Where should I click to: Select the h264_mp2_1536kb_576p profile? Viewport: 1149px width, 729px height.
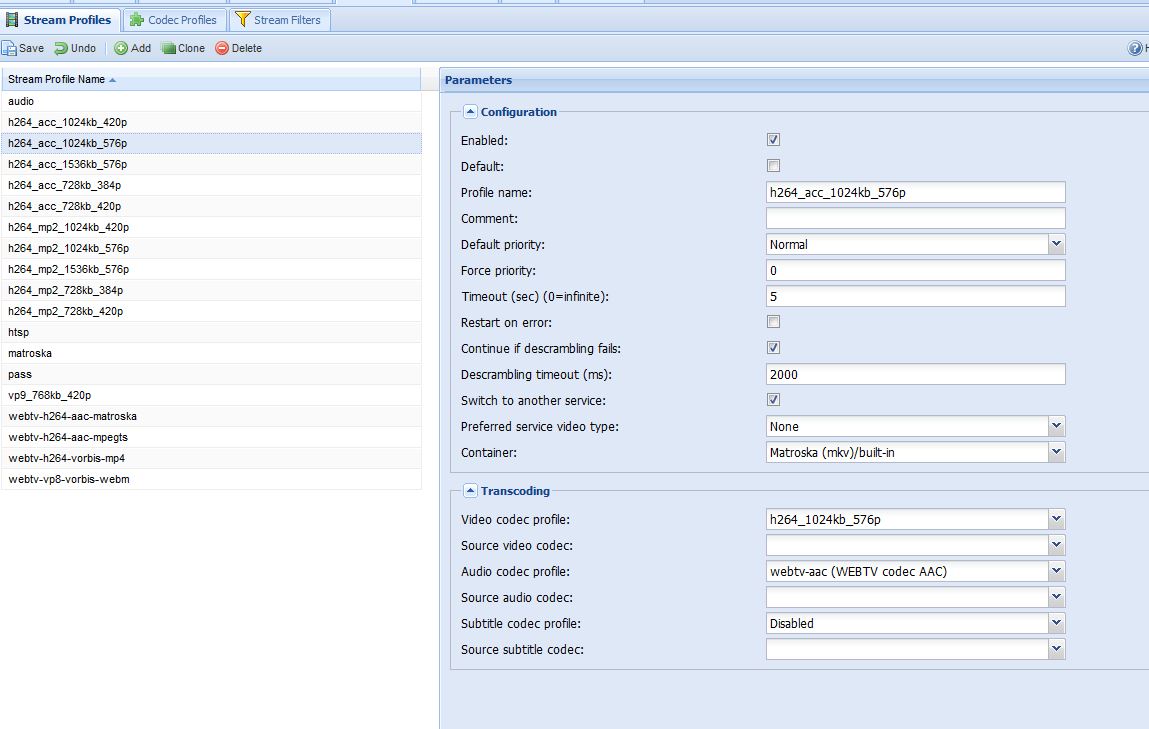211,269
